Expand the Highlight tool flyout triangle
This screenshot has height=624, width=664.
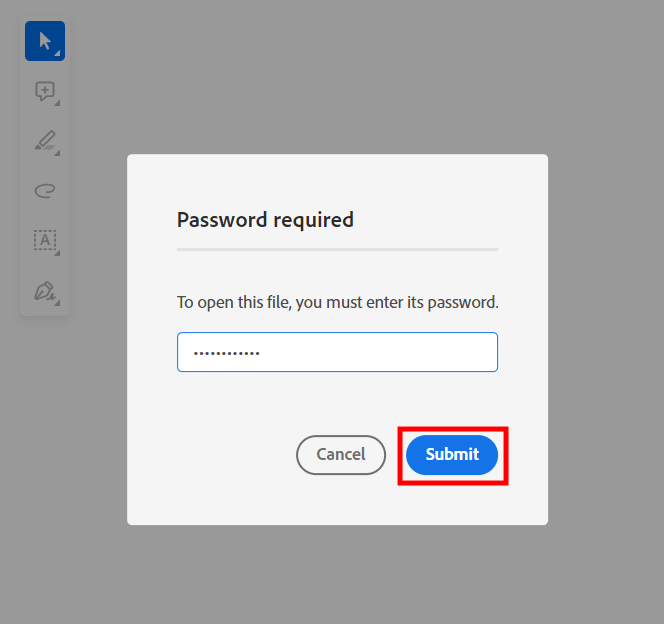point(58,154)
